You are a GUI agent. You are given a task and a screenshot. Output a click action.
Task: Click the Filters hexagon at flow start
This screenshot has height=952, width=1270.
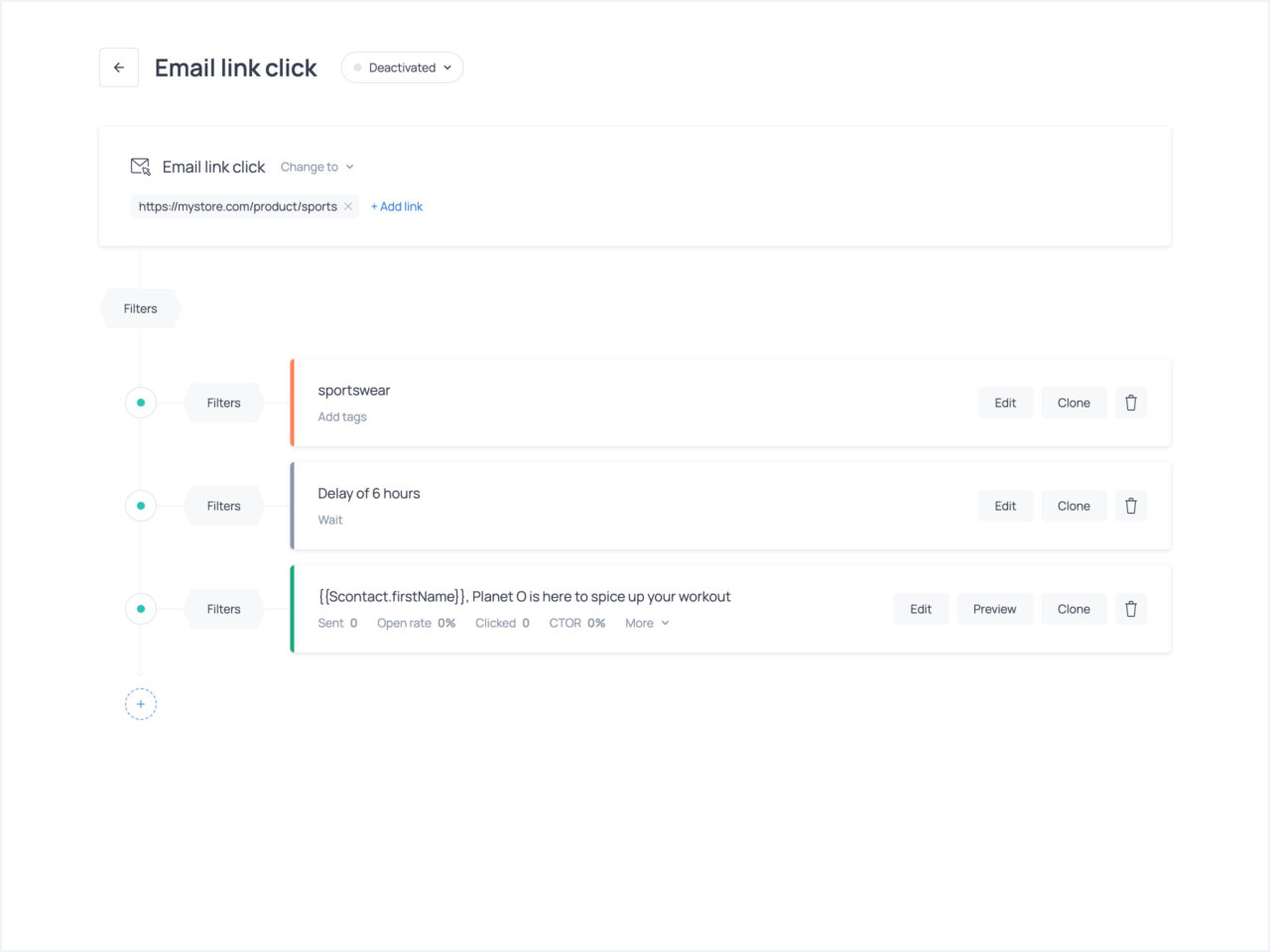[139, 308]
